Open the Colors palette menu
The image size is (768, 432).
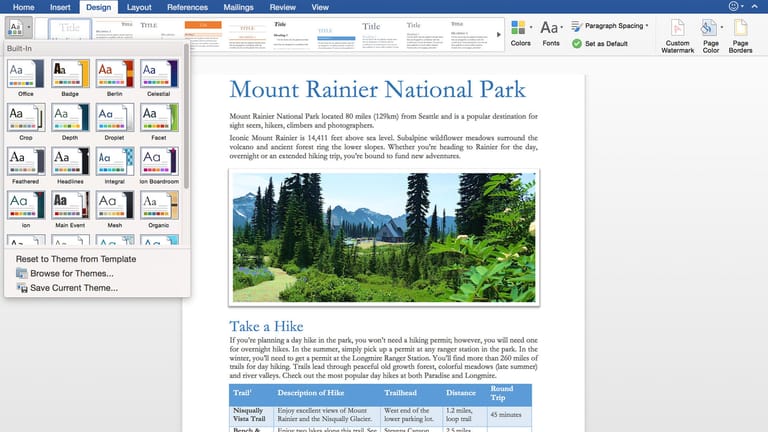point(520,33)
